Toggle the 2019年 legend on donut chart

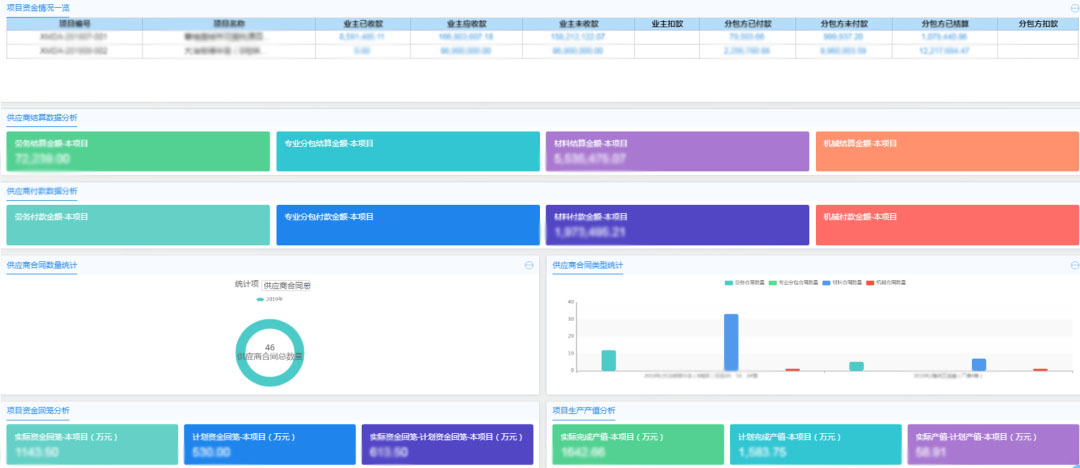pos(270,299)
